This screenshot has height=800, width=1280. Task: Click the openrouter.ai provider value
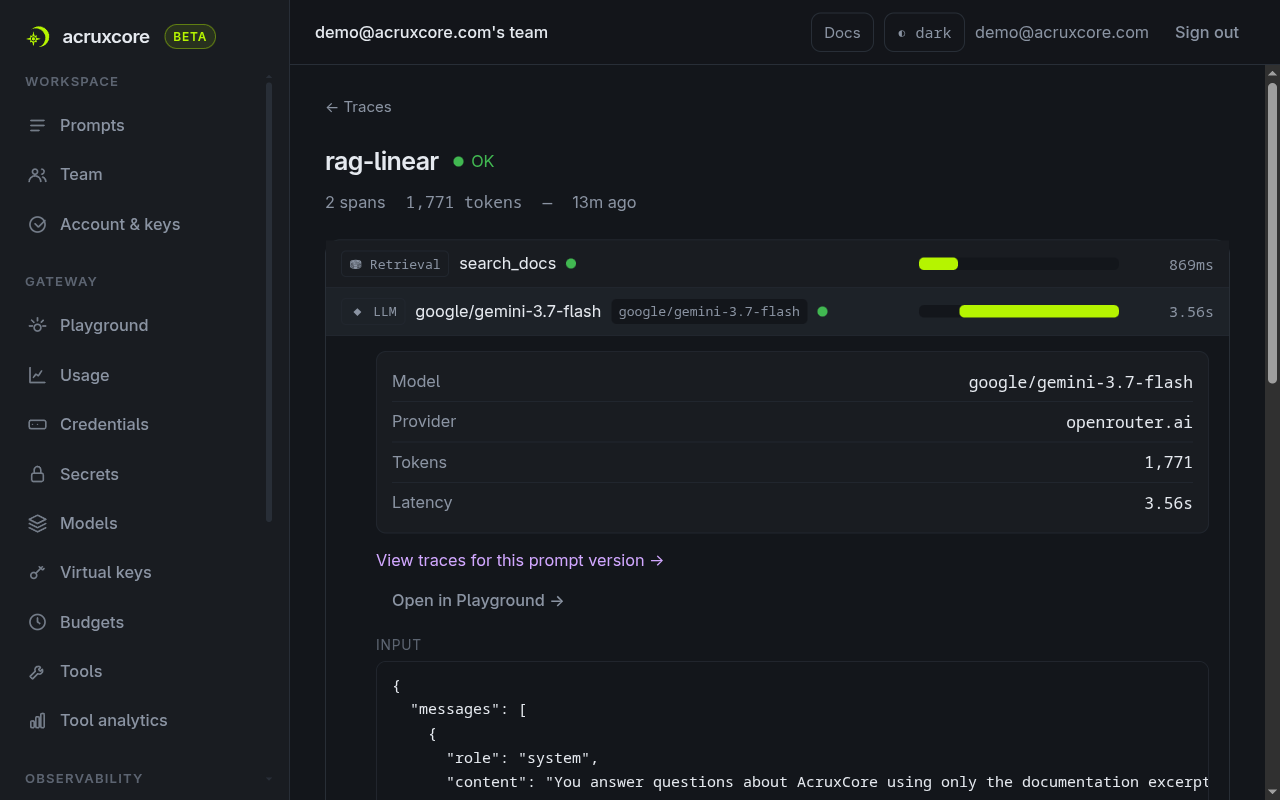coord(1129,422)
